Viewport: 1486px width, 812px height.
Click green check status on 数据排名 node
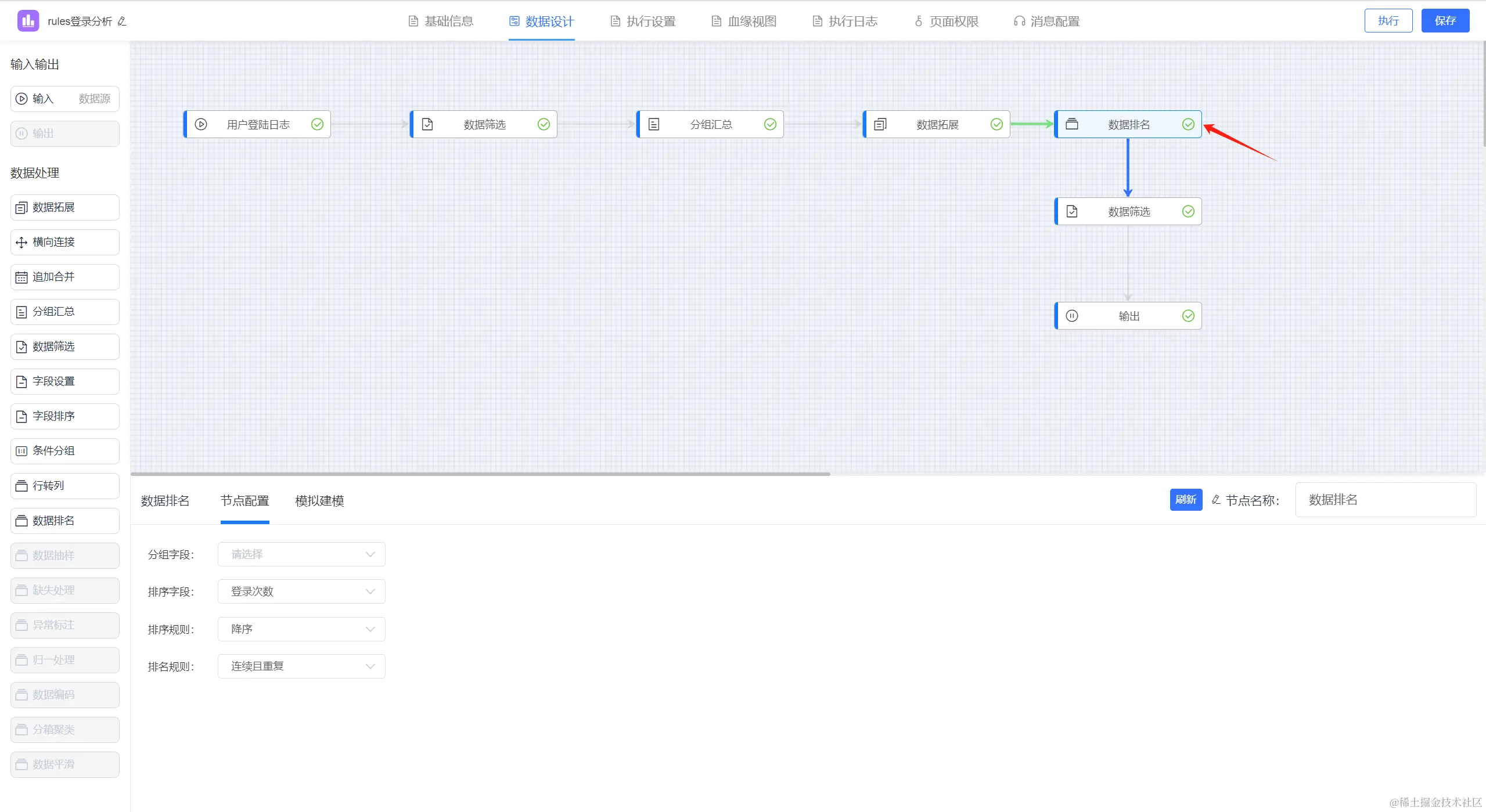1188,124
